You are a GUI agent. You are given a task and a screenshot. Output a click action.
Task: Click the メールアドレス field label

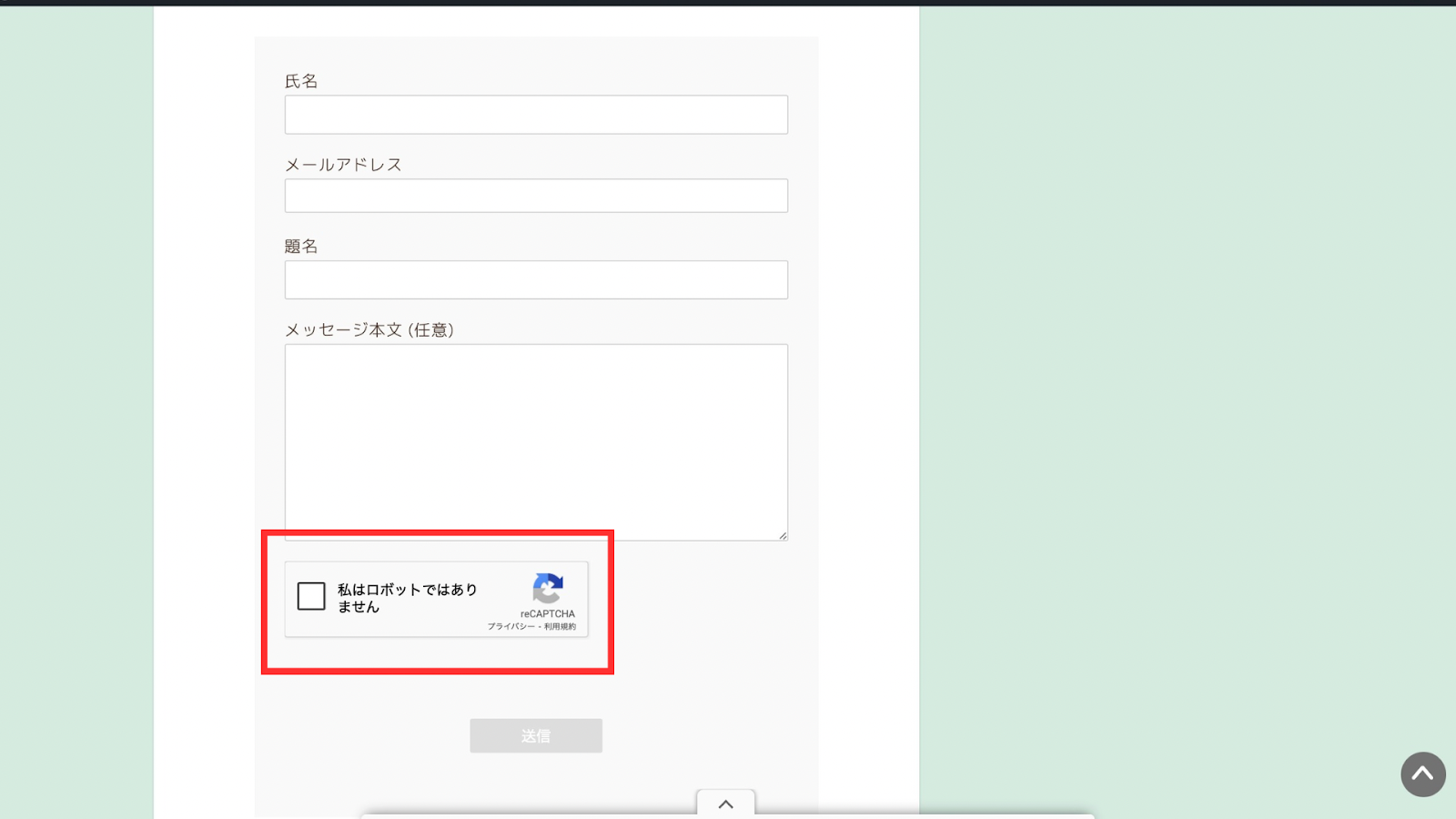[x=343, y=165]
